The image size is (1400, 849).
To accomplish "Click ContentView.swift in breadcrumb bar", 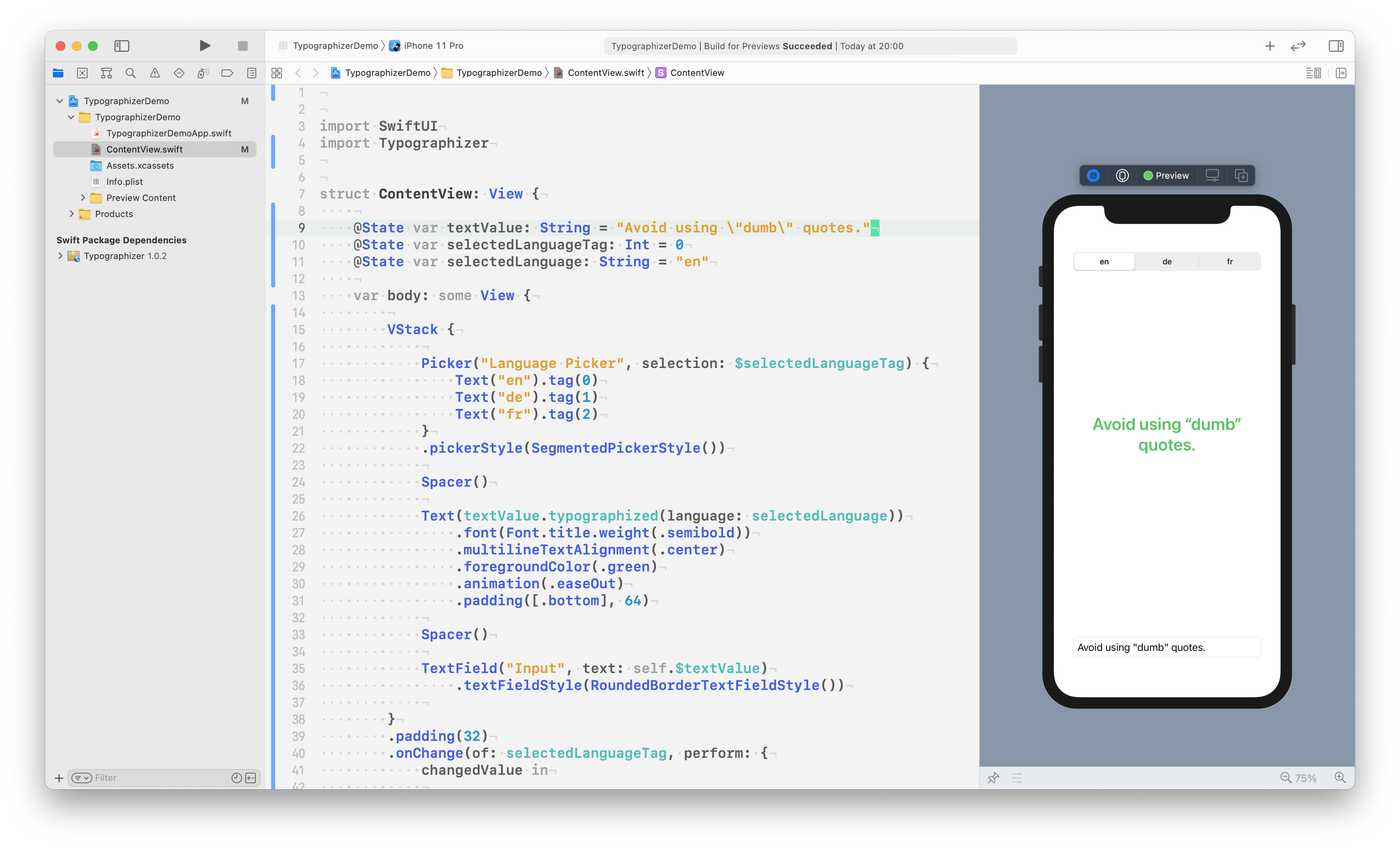I will (x=605, y=73).
